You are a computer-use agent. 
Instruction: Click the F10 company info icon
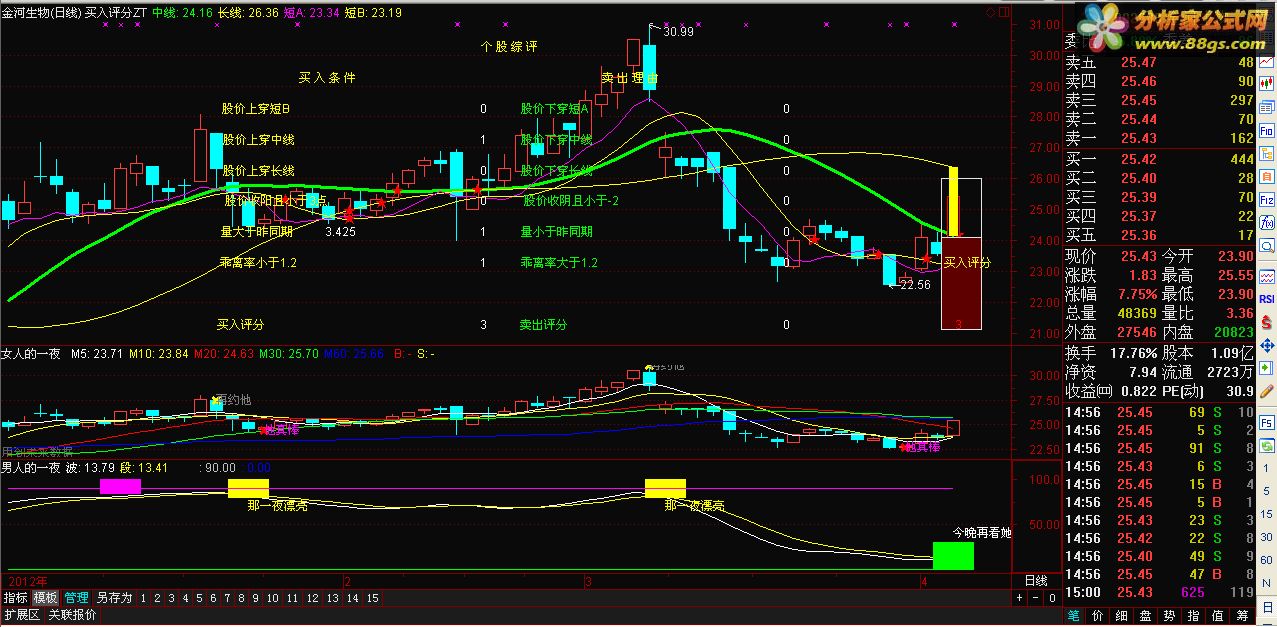tap(1266, 130)
